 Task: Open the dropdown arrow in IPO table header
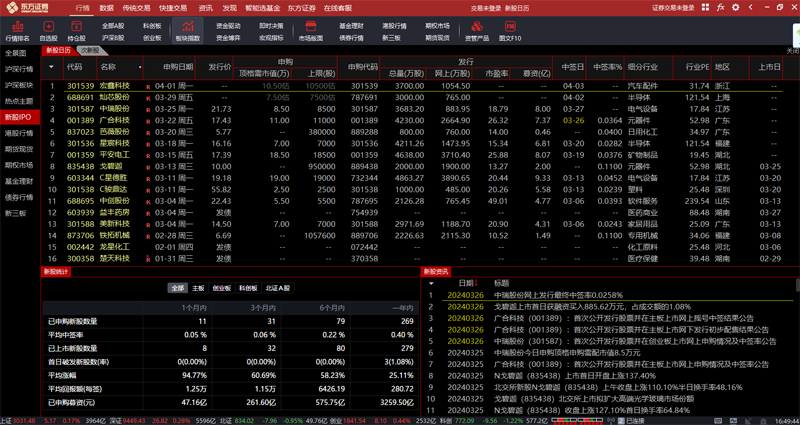52,67
